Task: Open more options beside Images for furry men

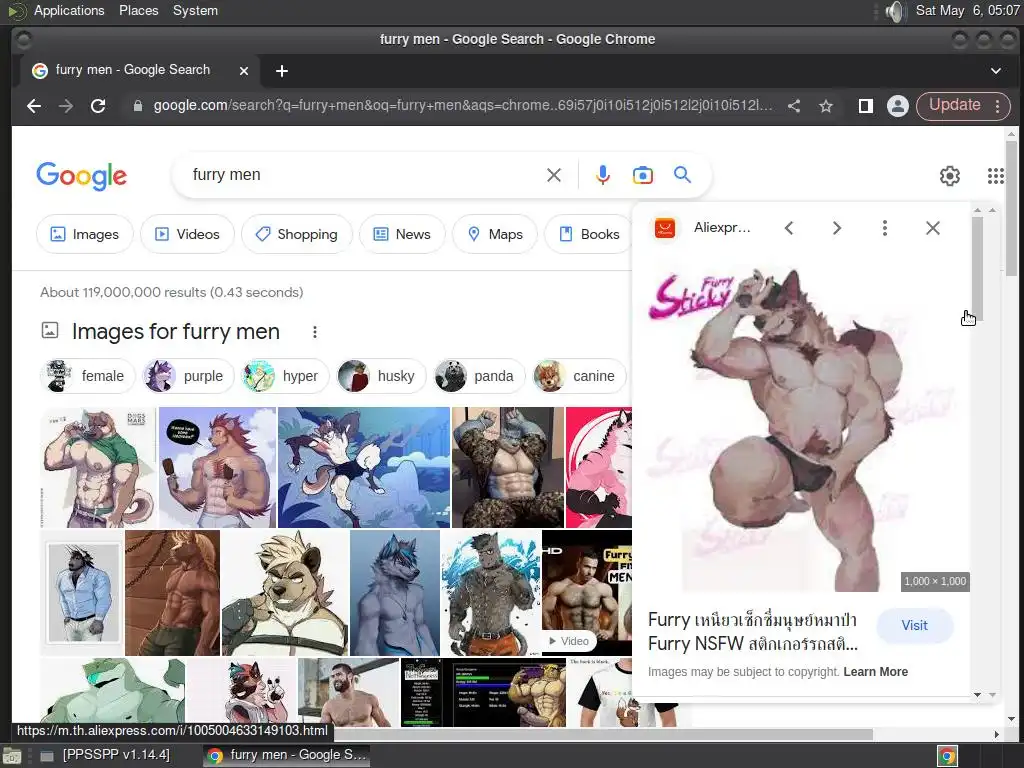Action: click(315, 332)
